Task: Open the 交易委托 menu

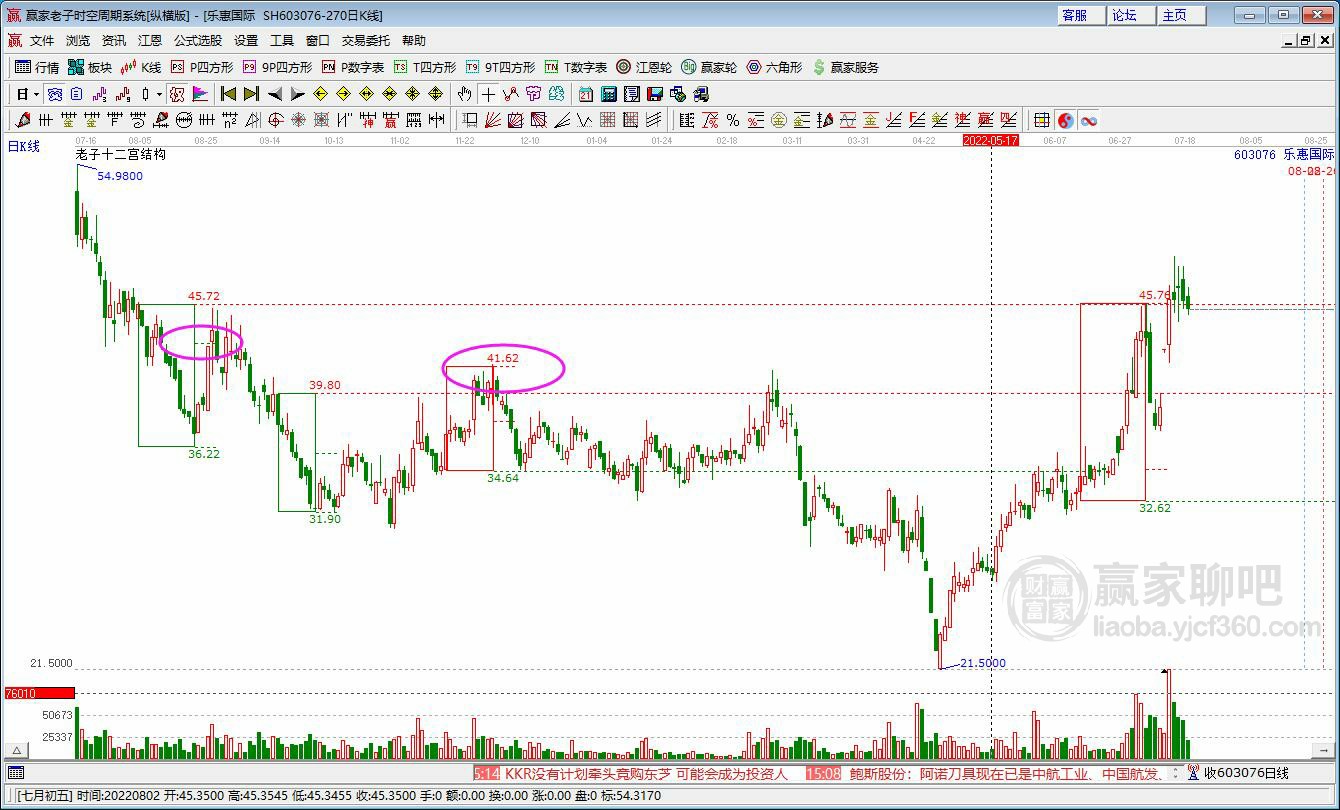Action: pos(366,41)
